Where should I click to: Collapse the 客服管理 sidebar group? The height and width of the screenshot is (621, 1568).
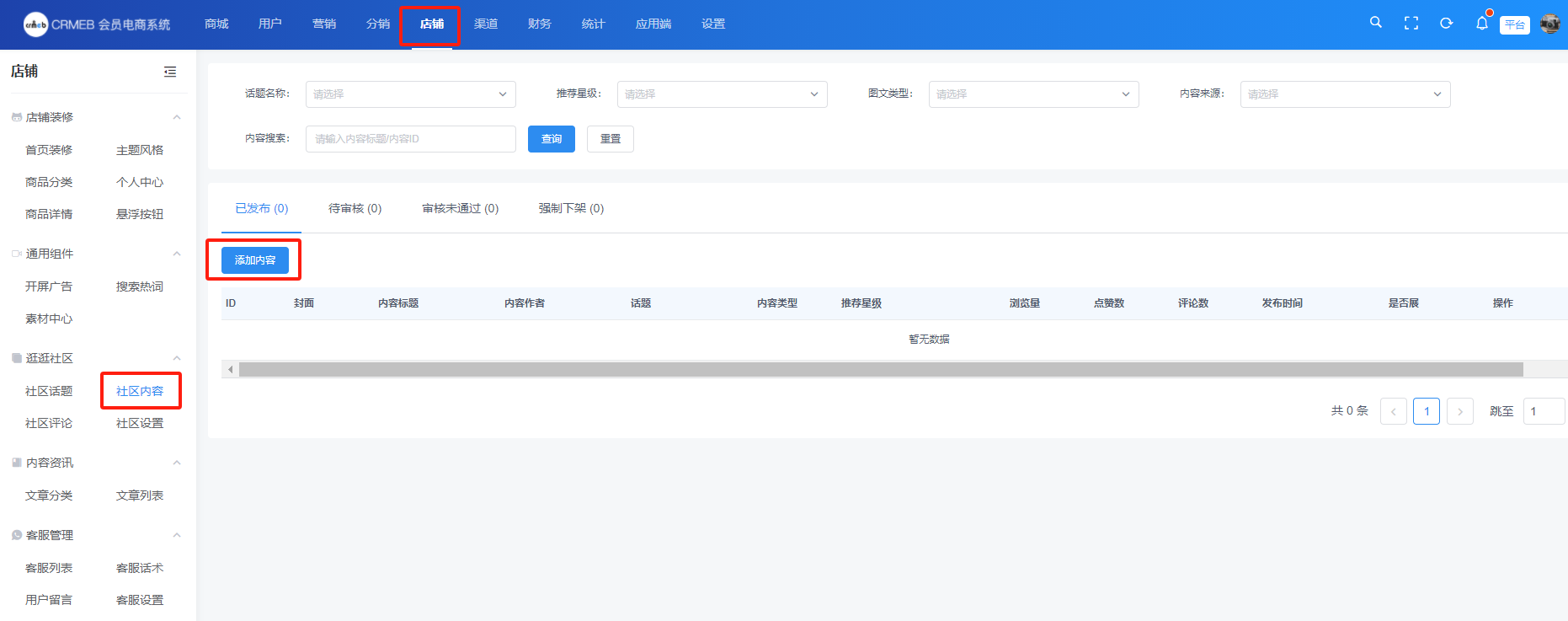177,535
